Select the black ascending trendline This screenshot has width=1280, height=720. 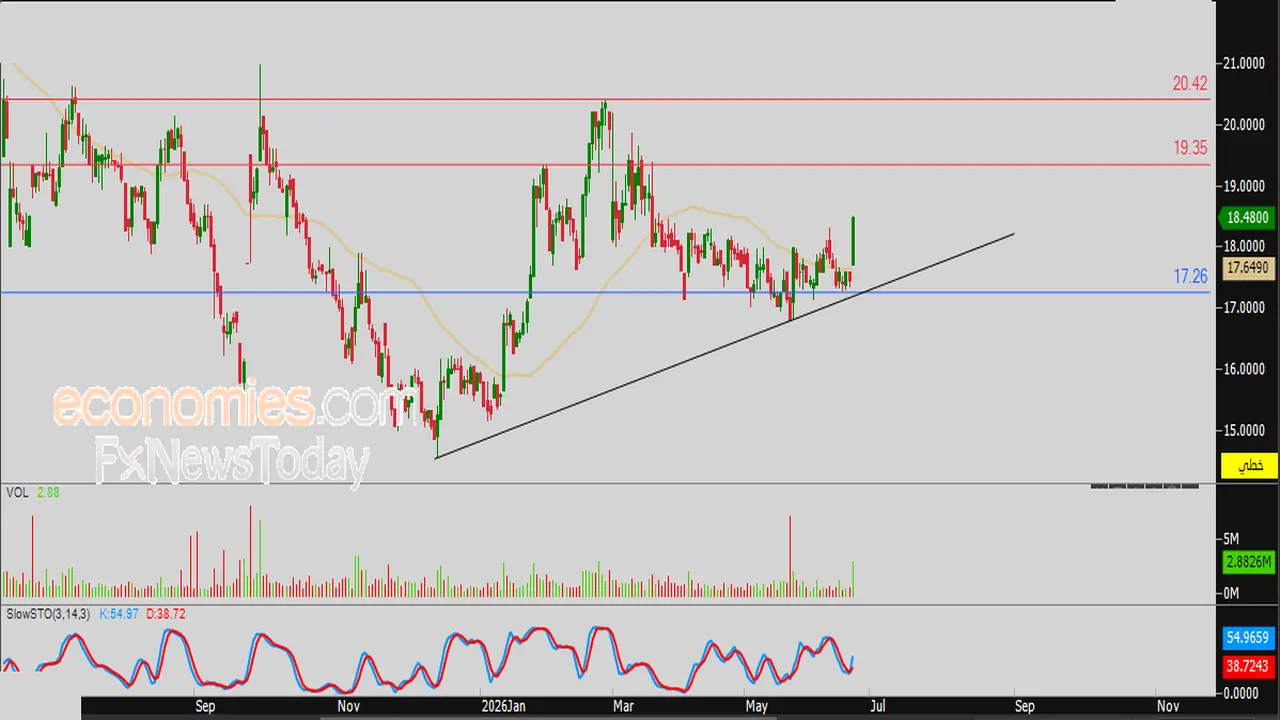(725, 346)
